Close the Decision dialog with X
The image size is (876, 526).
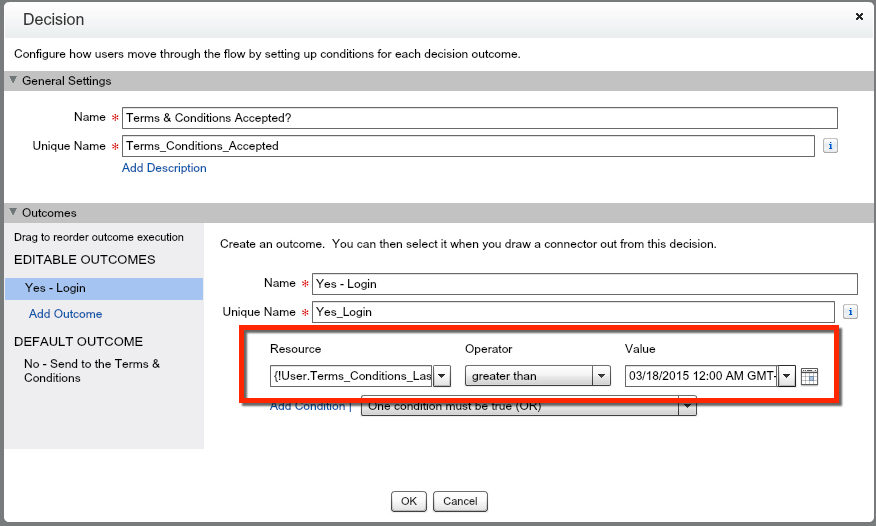point(859,17)
